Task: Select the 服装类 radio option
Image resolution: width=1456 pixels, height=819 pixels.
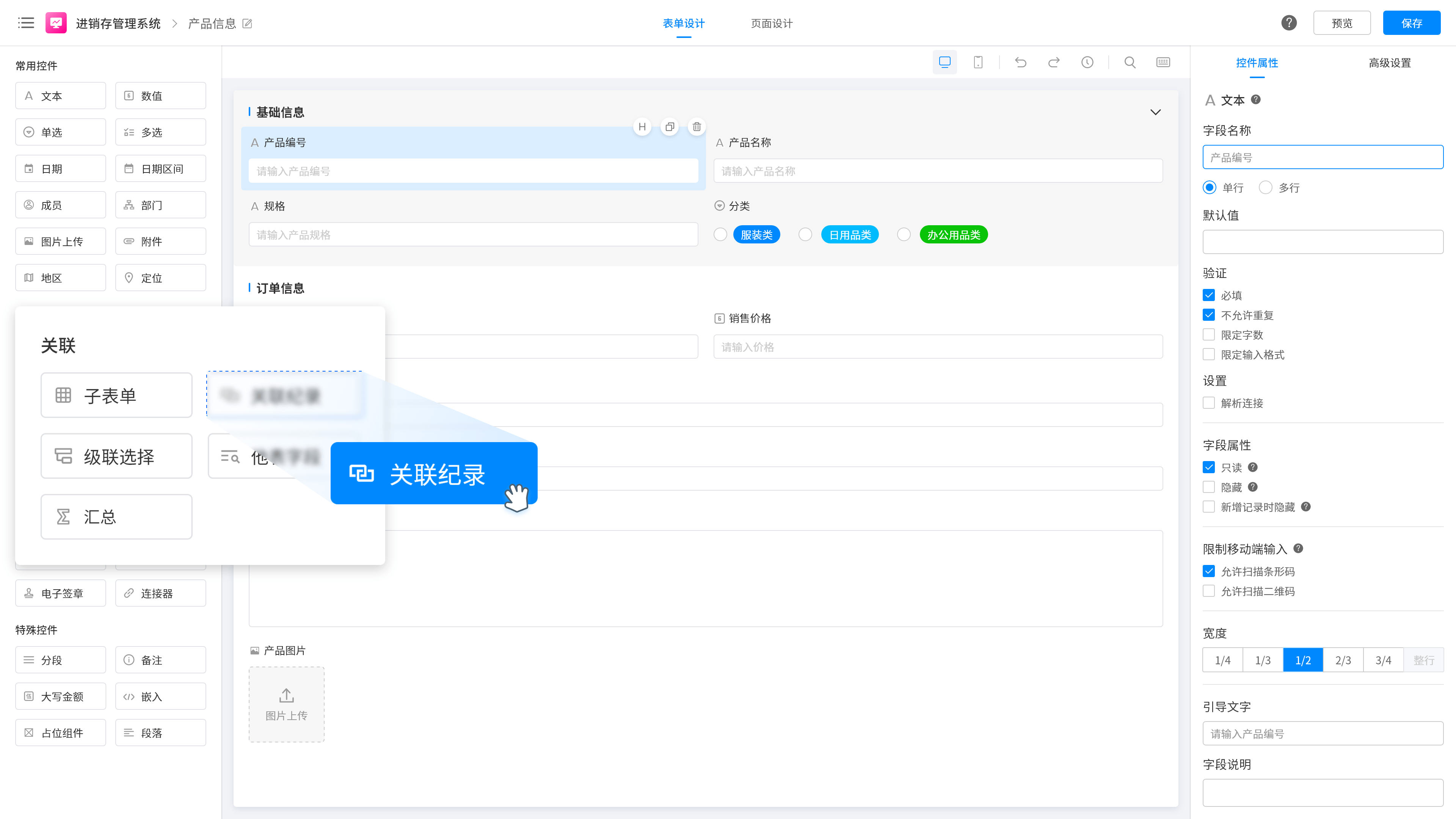Action: click(x=720, y=234)
